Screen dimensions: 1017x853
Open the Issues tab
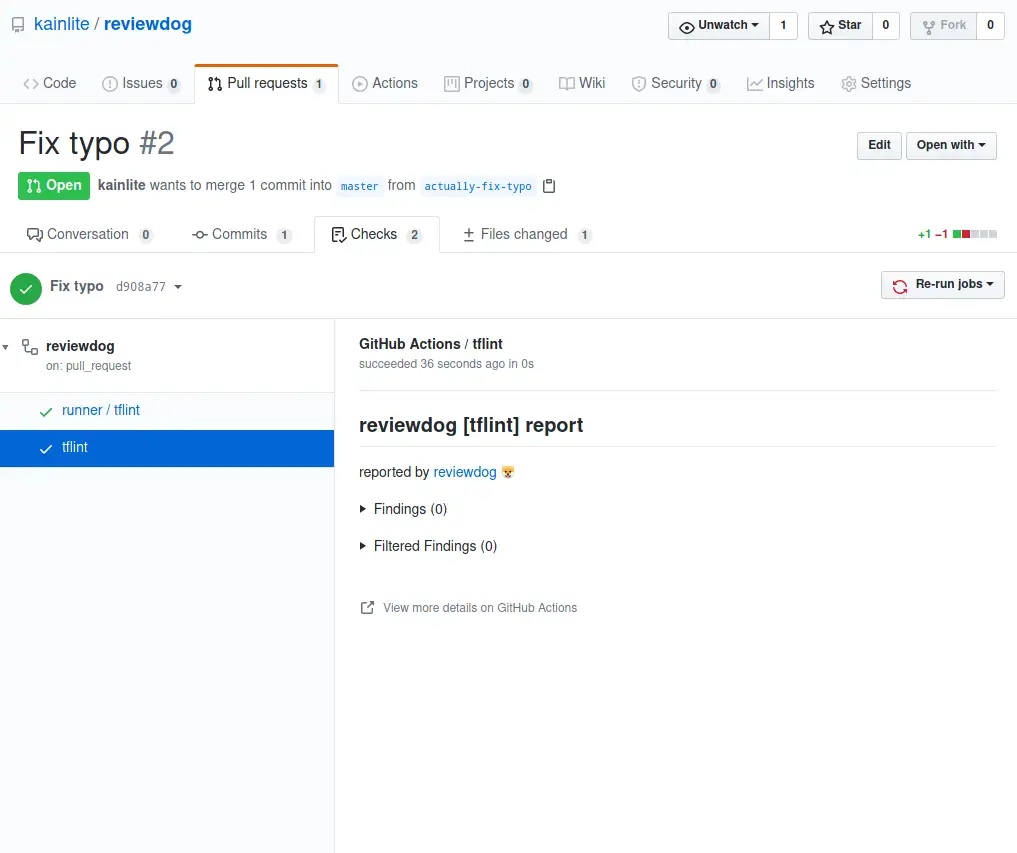coord(141,84)
